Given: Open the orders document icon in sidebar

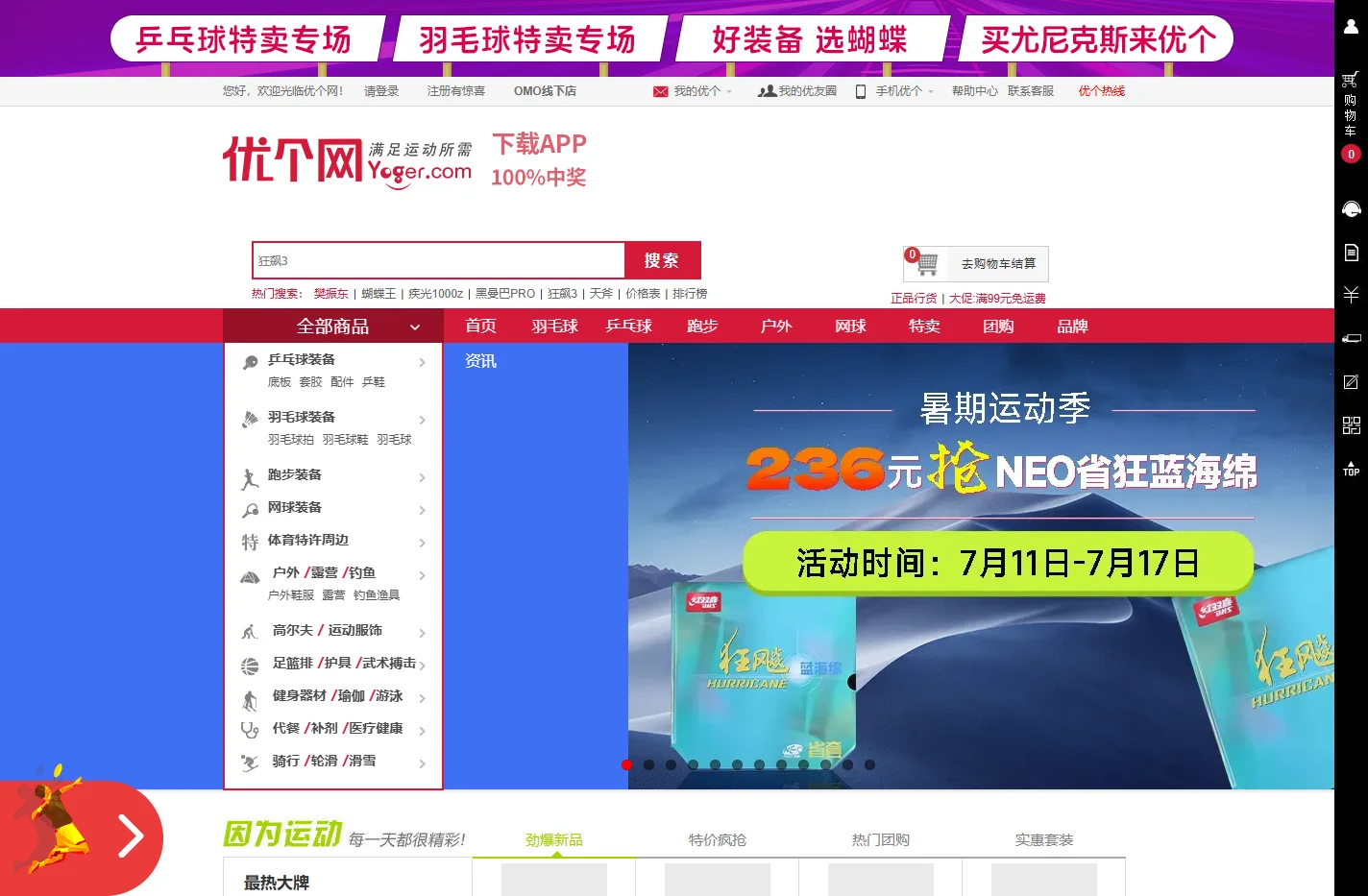Looking at the screenshot, I should pyautogui.click(x=1351, y=253).
